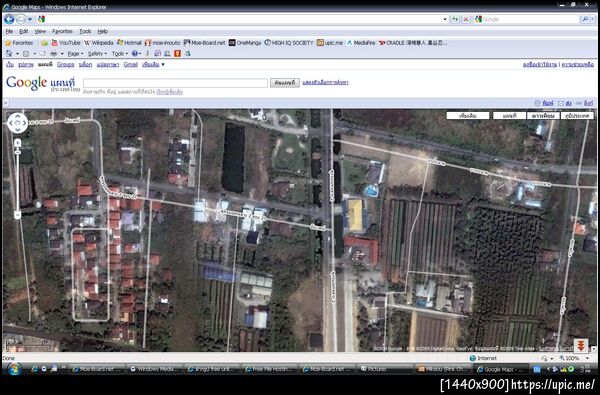Screen dimensions: 600x395
Task: Collapse the left panel double-arrow
Action: (x=5, y=103)
